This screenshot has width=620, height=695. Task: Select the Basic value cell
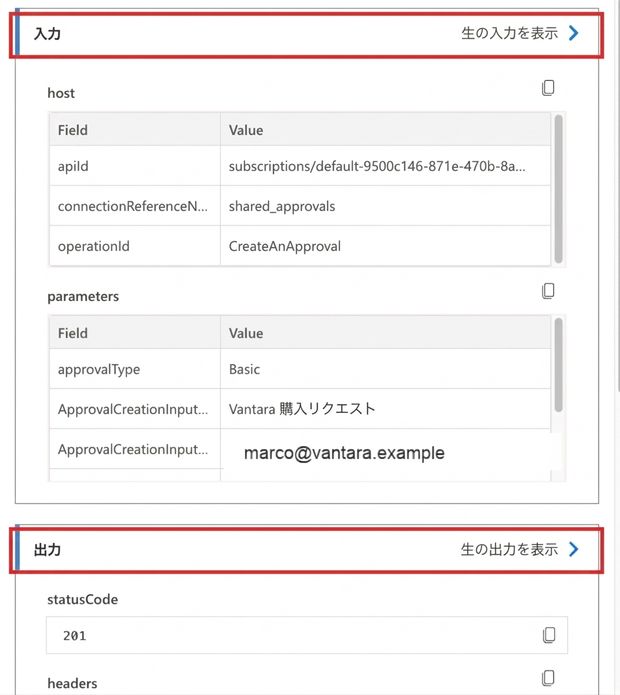(385, 369)
